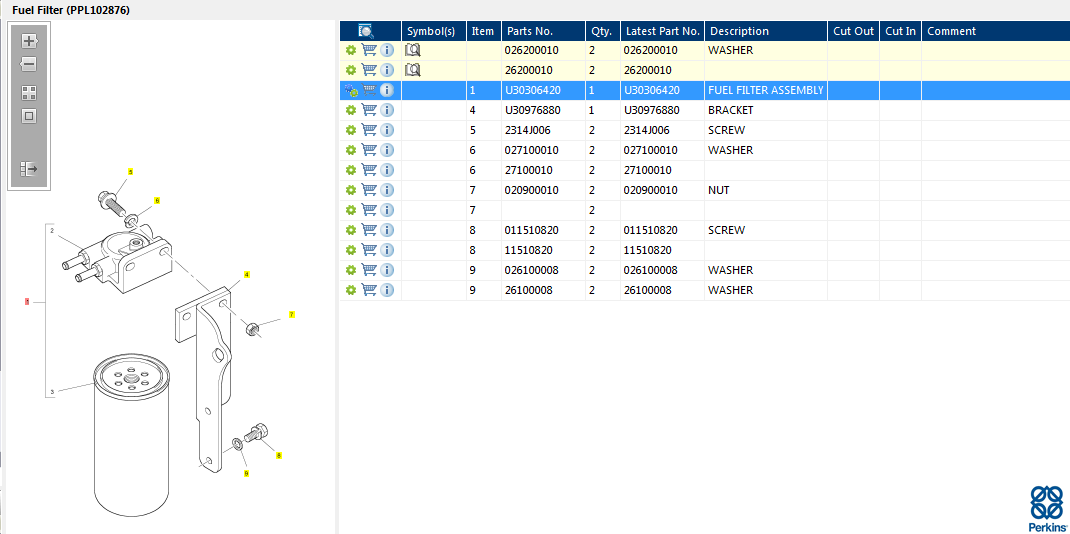Zoom in on the parts diagram
The height and width of the screenshot is (534, 1070).
29,41
